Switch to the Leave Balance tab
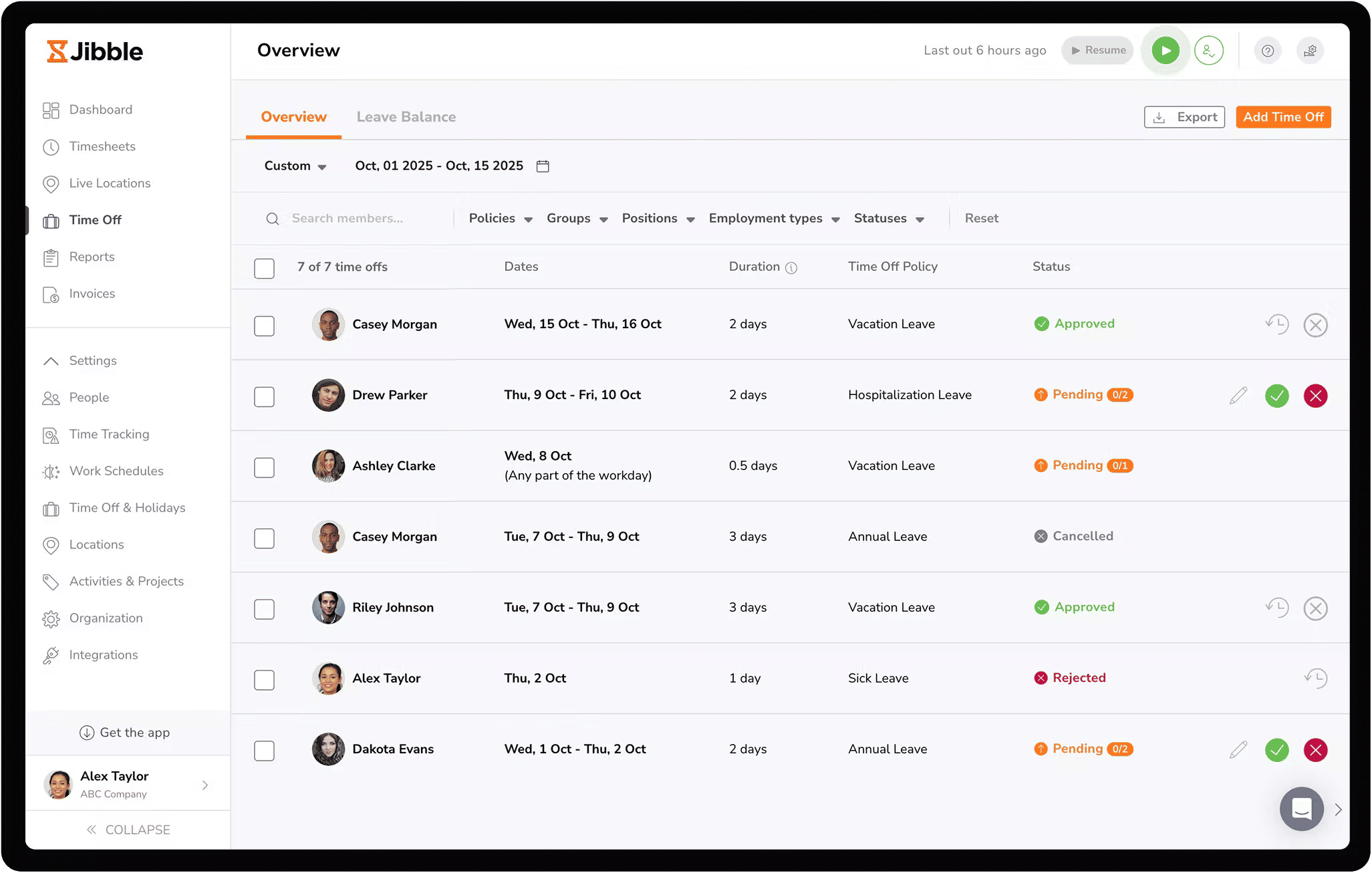 point(406,116)
